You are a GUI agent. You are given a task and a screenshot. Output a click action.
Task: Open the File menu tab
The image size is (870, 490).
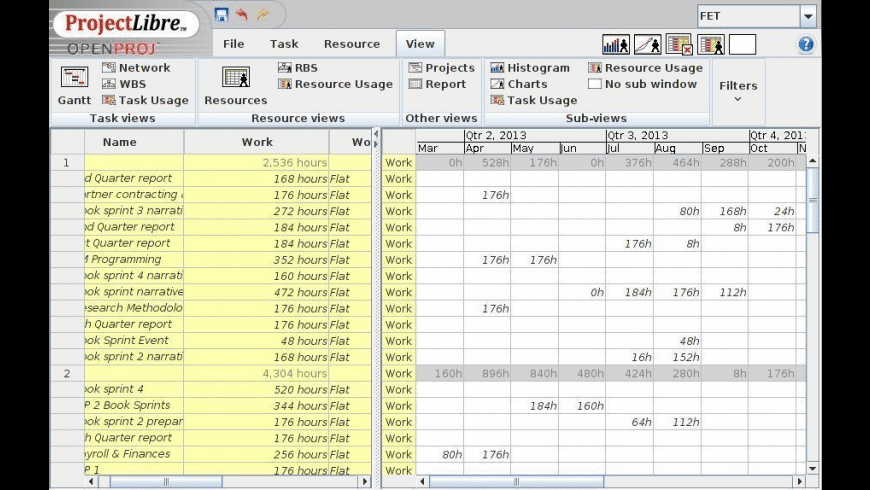(x=234, y=44)
